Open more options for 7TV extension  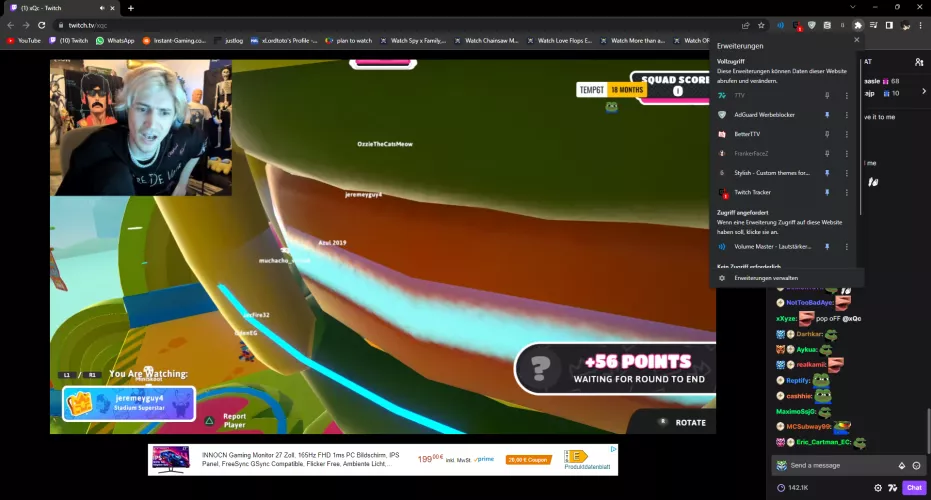847,96
